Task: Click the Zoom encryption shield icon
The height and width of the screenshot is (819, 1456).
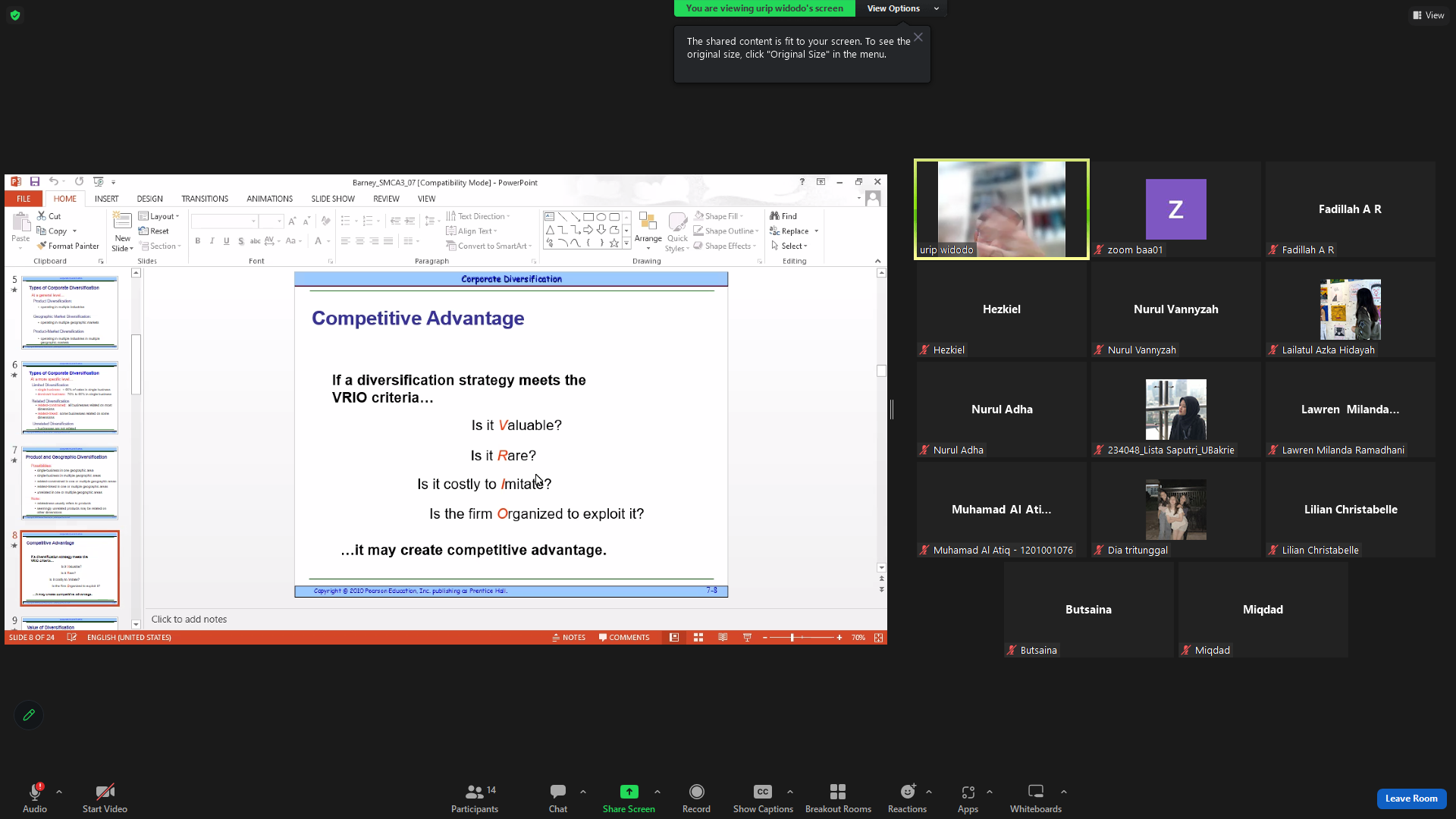Action: coord(15,15)
